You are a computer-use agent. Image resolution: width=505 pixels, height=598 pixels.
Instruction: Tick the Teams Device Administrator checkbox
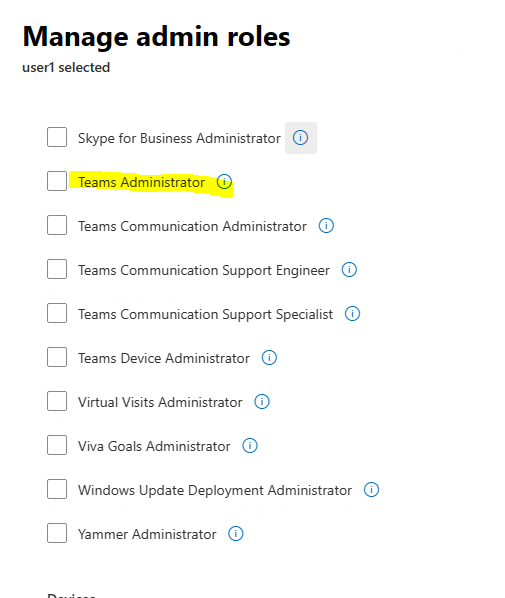tap(57, 357)
